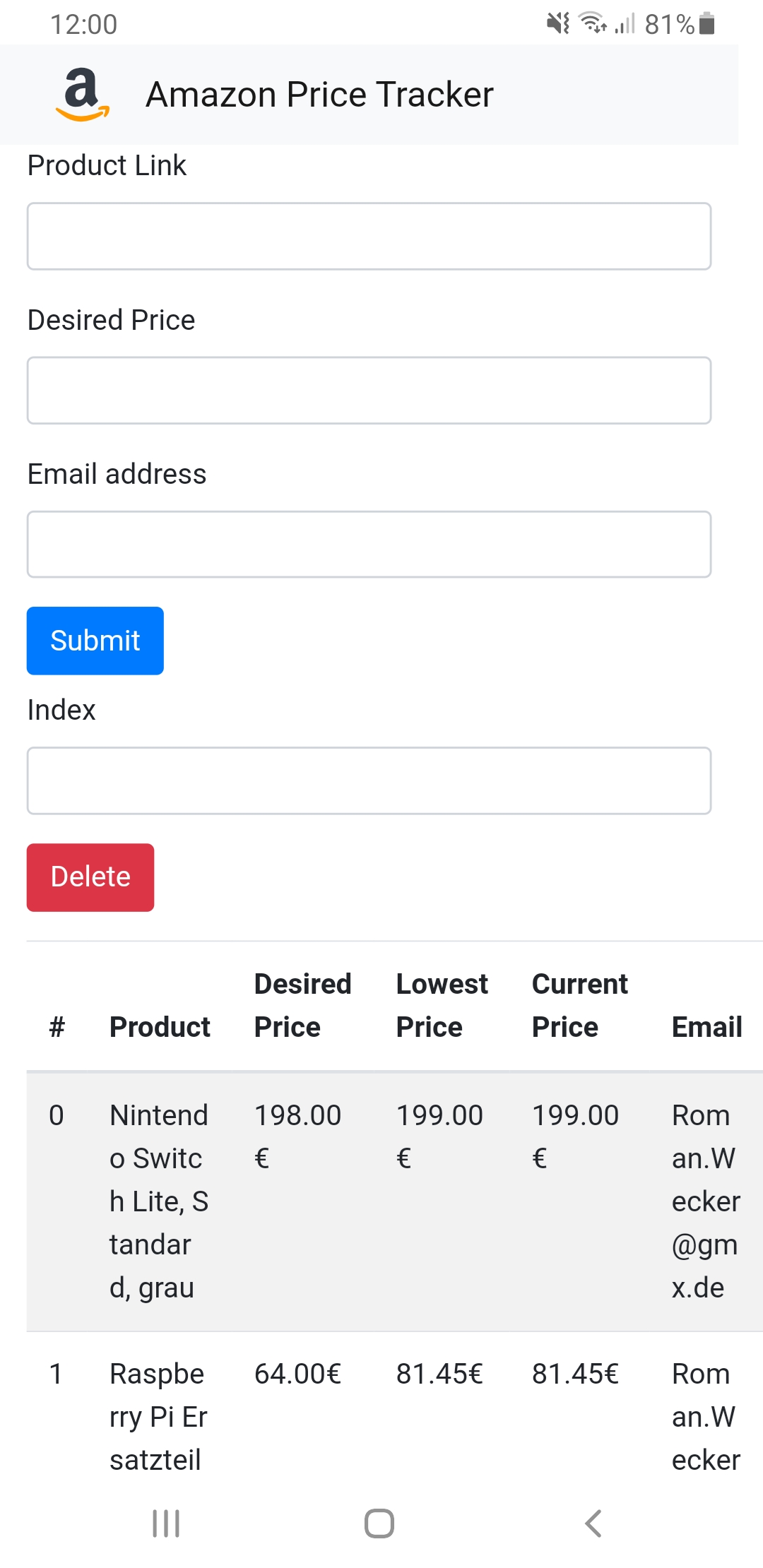Select the Nintendo Switch Lite product cell
Image resolution: width=763 pixels, height=1568 pixels.
(x=159, y=1201)
